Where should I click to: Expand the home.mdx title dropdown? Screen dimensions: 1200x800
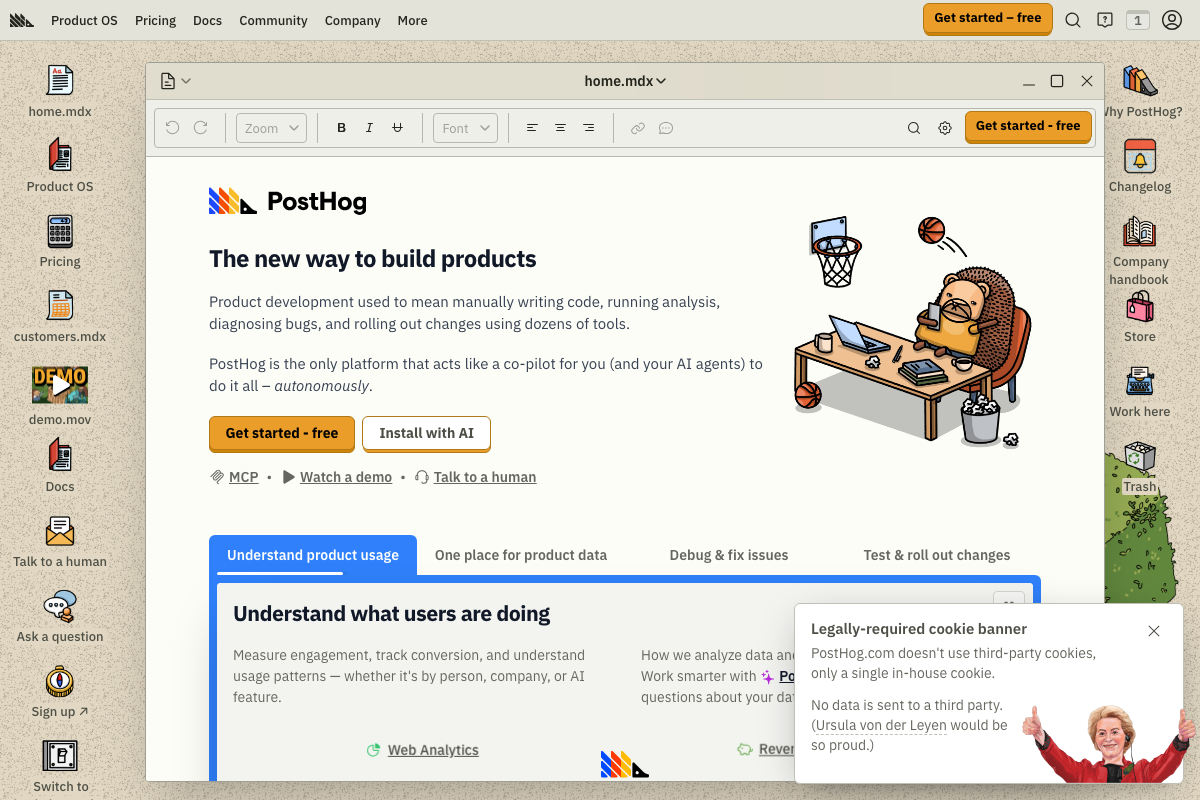[x=625, y=81]
